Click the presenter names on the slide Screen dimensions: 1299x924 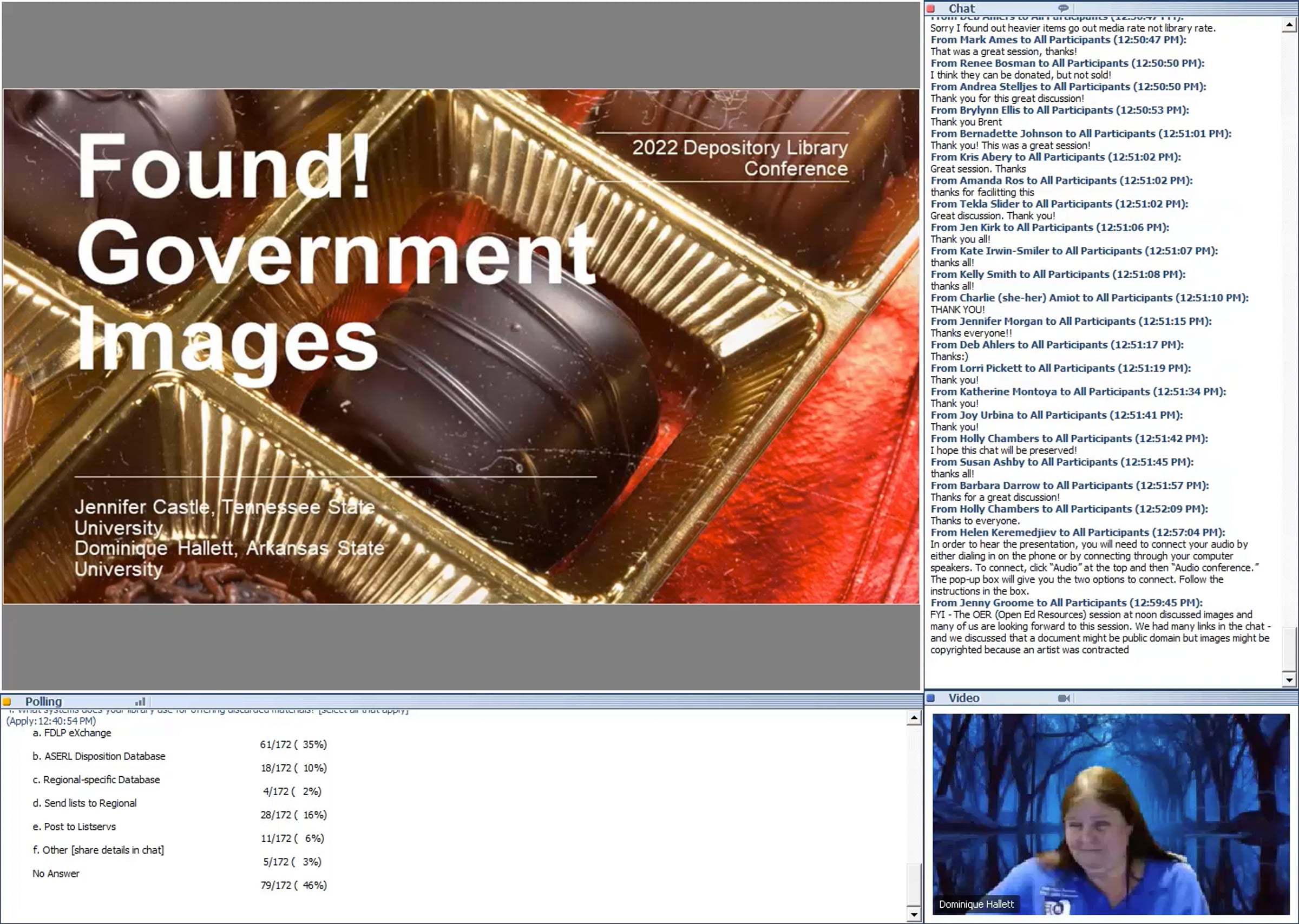coord(229,538)
